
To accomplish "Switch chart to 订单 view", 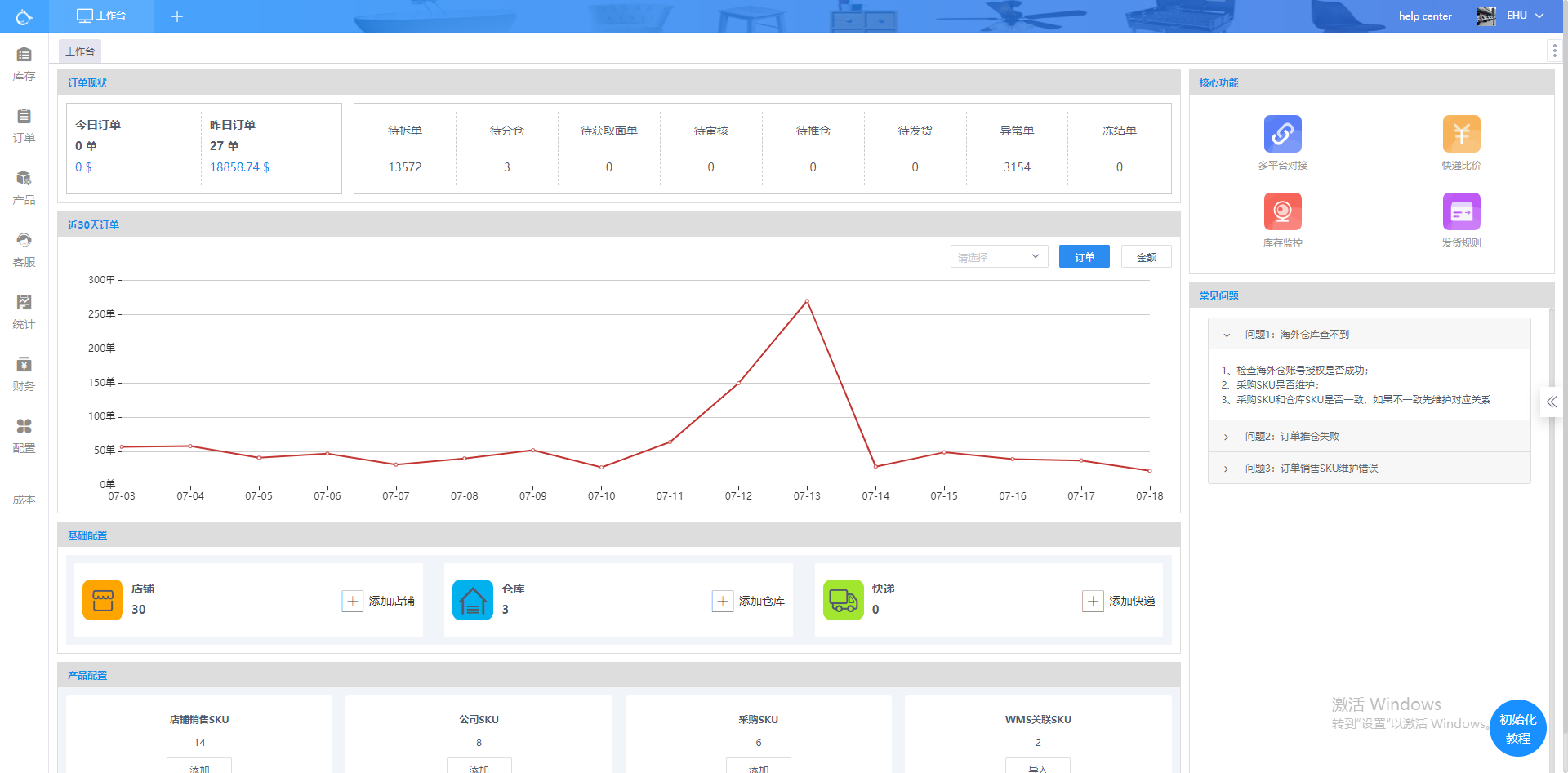I will (1085, 256).
